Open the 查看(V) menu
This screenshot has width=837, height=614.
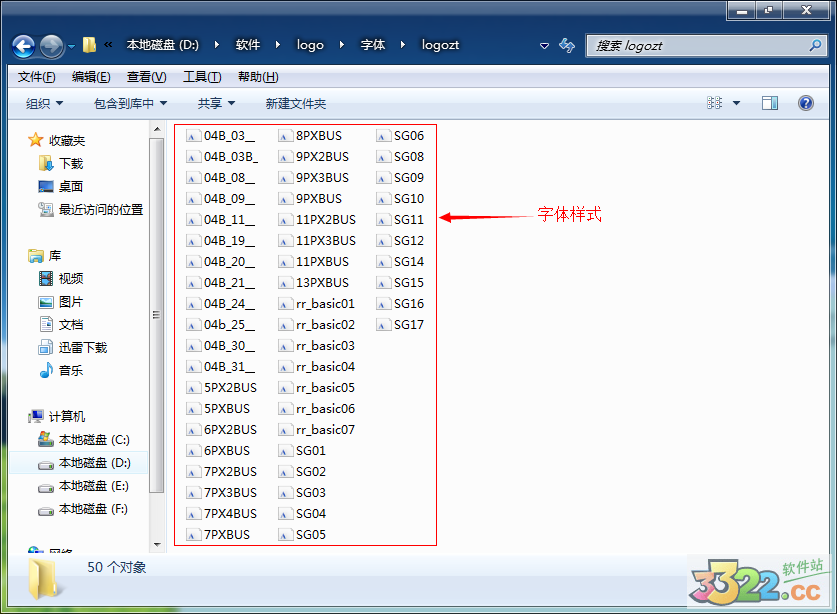pyautogui.click(x=146, y=77)
